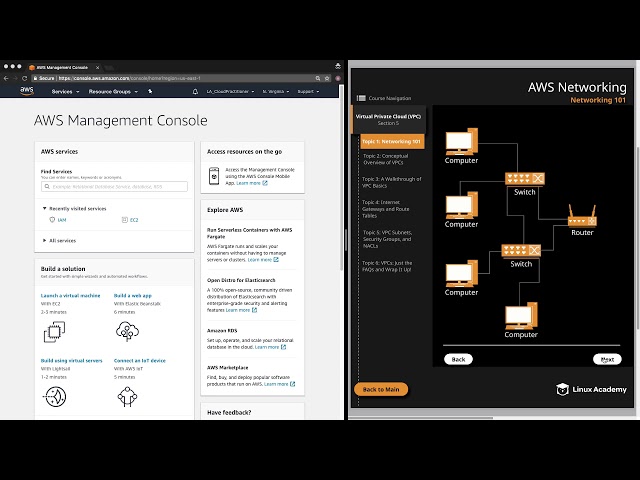Select Topic 3: A Walkthrough of VPC Basics

(392, 182)
